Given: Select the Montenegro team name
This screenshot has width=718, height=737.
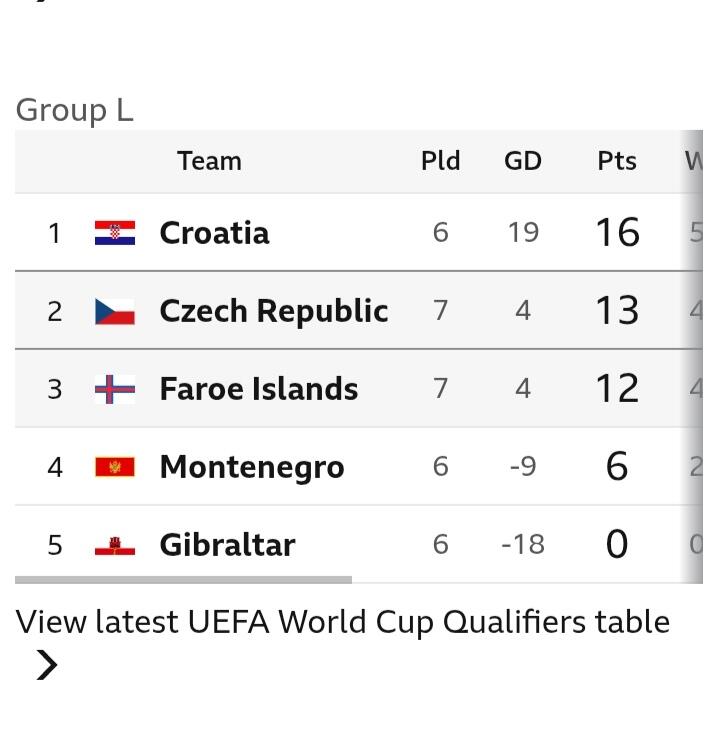Looking at the screenshot, I should [251, 467].
